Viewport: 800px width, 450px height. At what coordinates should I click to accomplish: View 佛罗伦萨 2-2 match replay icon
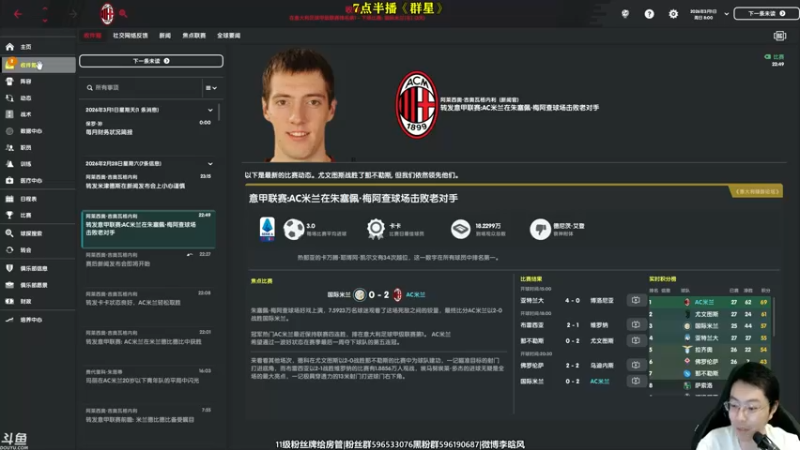pyautogui.click(x=635, y=365)
